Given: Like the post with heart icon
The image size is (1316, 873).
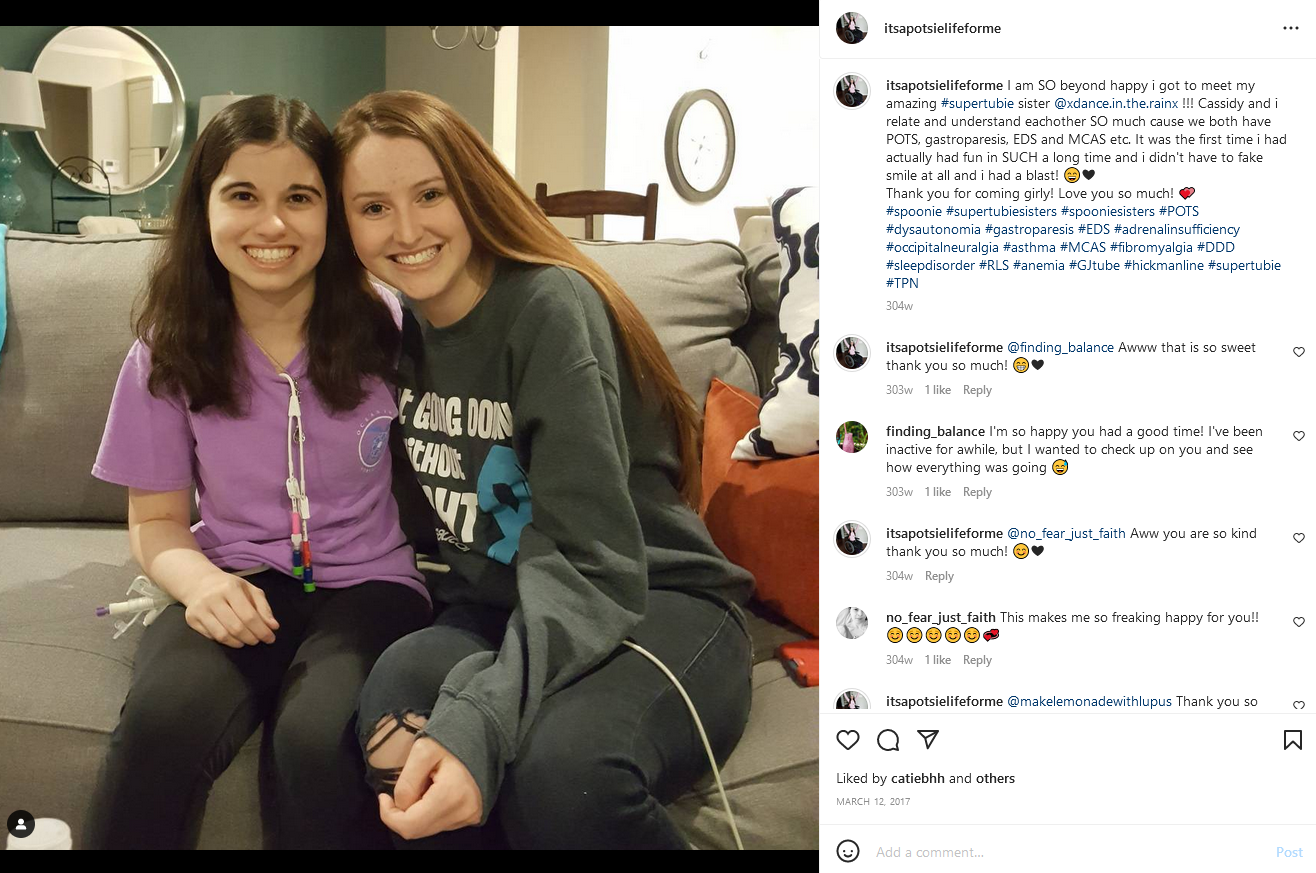Looking at the screenshot, I should point(848,740).
